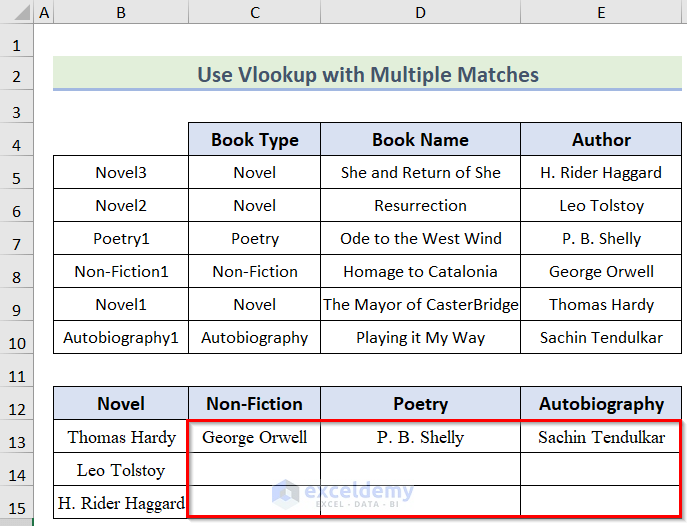Click the 'Book Type' header cell
The width and height of the screenshot is (687, 526).
click(255, 140)
